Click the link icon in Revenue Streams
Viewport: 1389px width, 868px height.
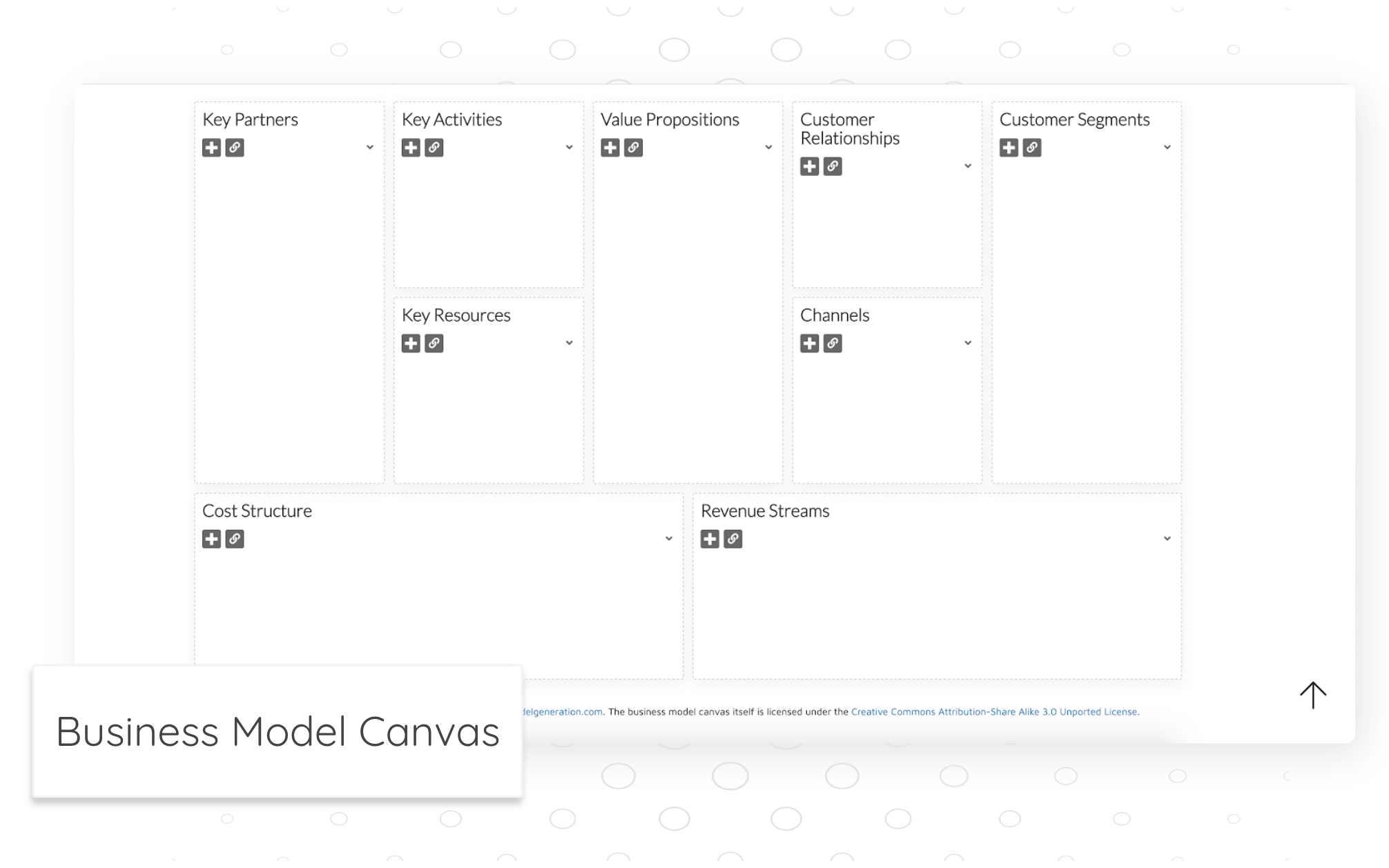[733, 539]
